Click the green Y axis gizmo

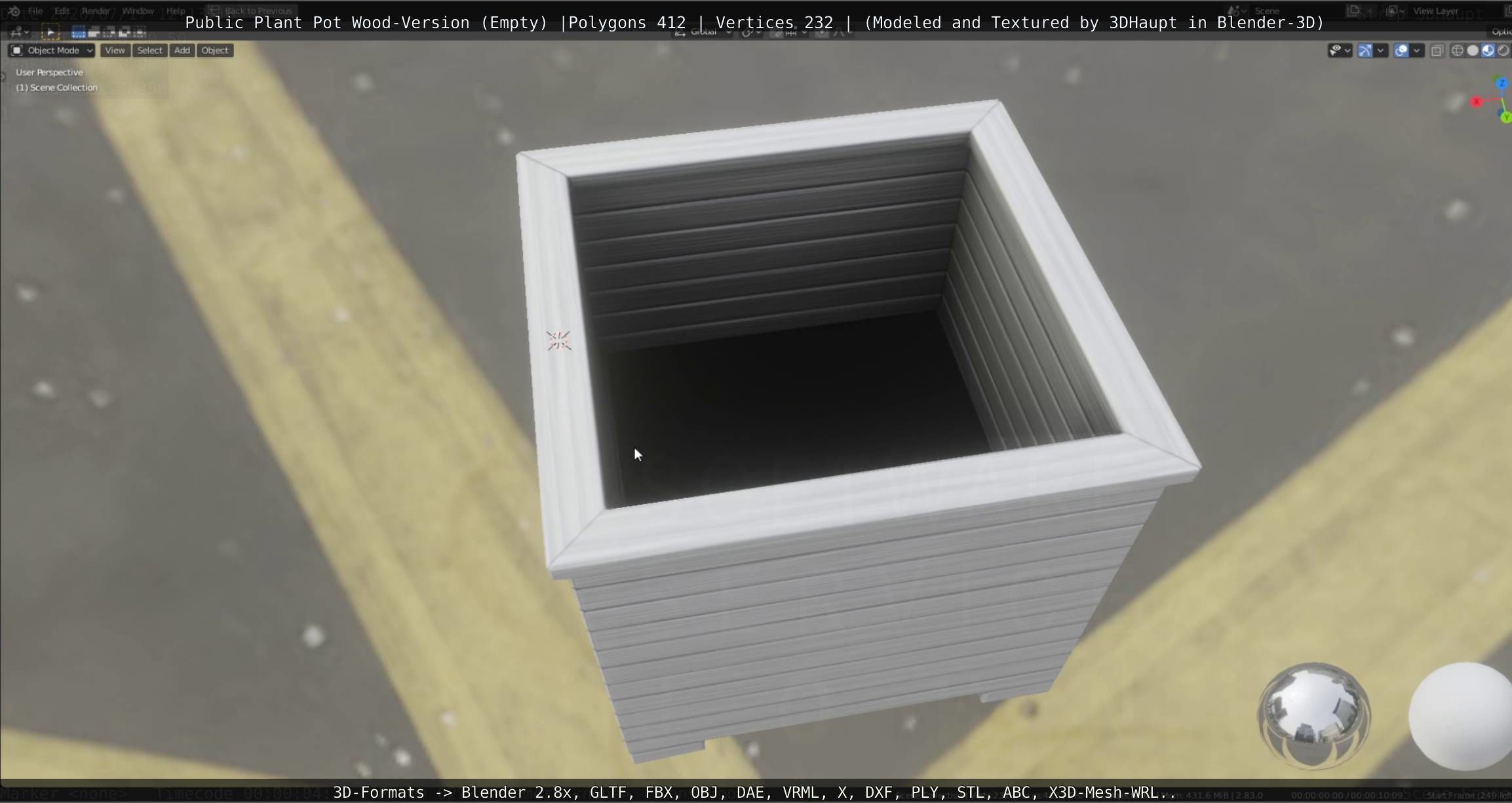[1506, 117]
